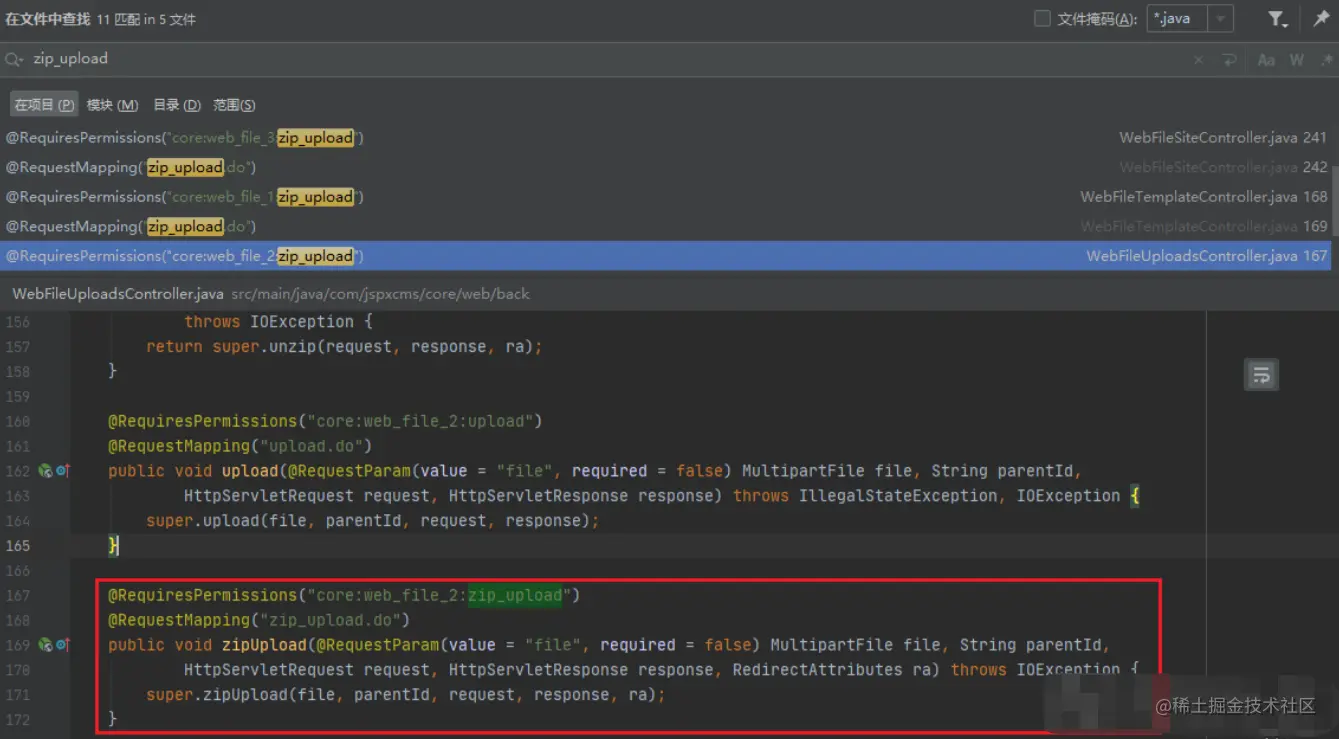Toggle regex (.*) search mode

point(1326,60)
